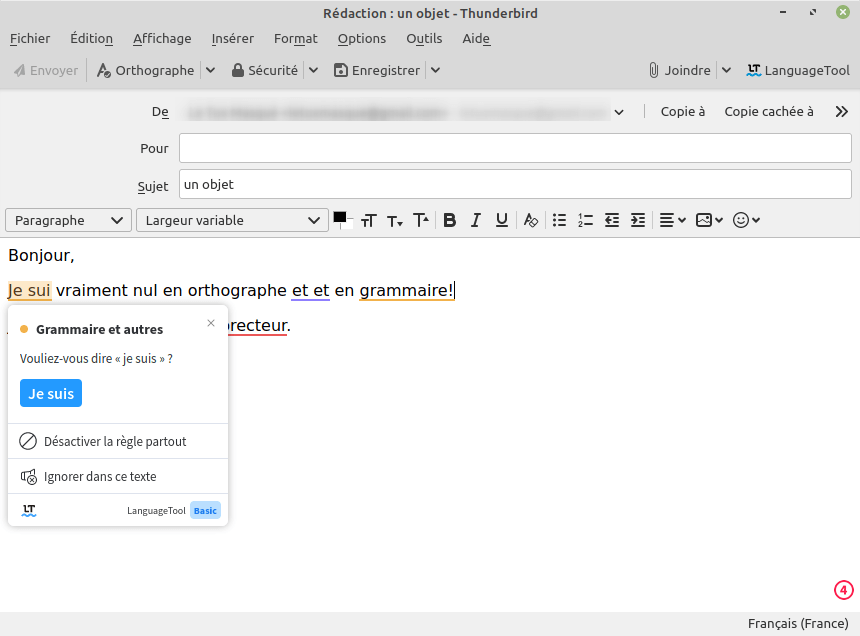Open the Options menu

click(362, 38)
